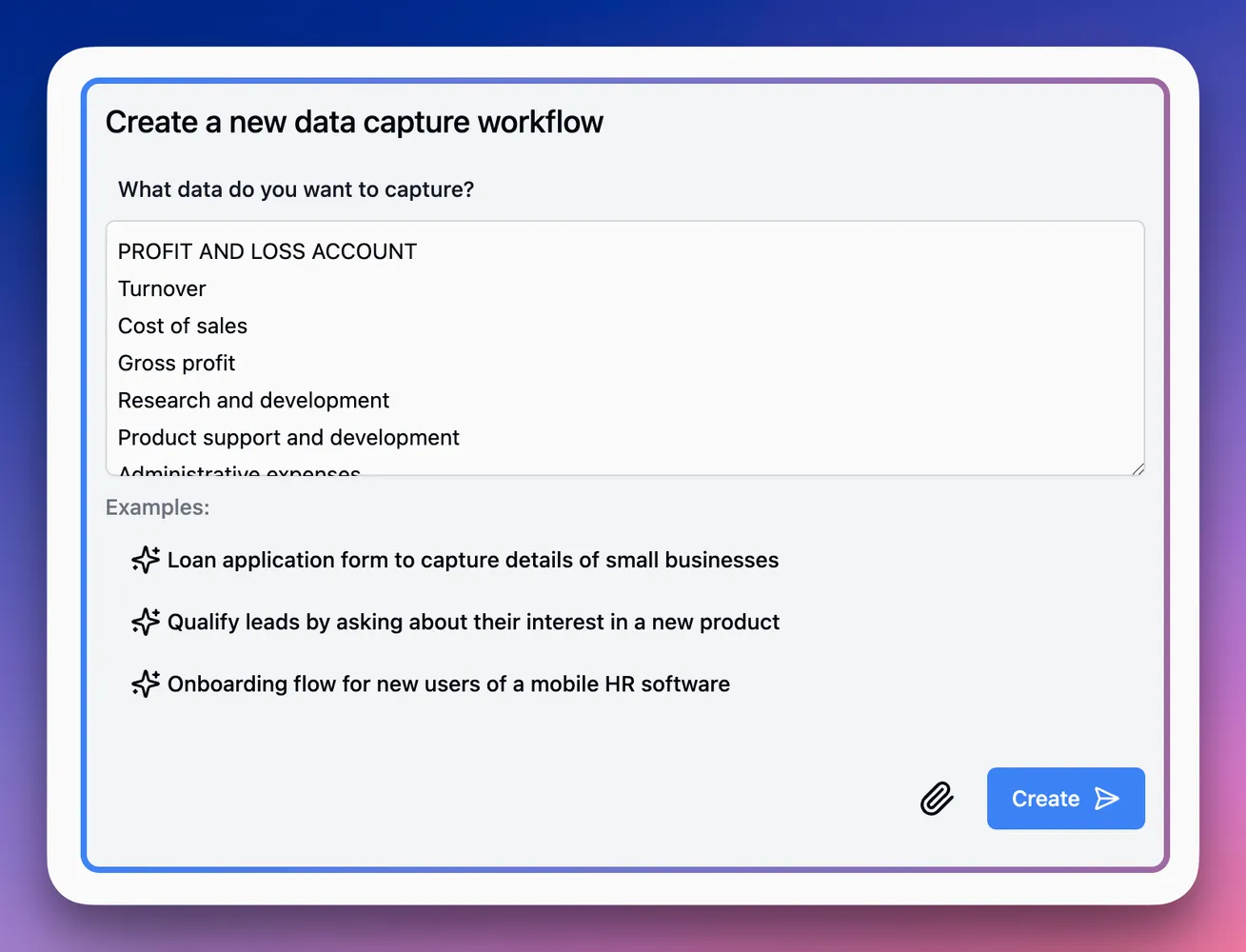1246x952 pixels.
Task: Click the paperclip attachment icon
Action: point(936,799)
